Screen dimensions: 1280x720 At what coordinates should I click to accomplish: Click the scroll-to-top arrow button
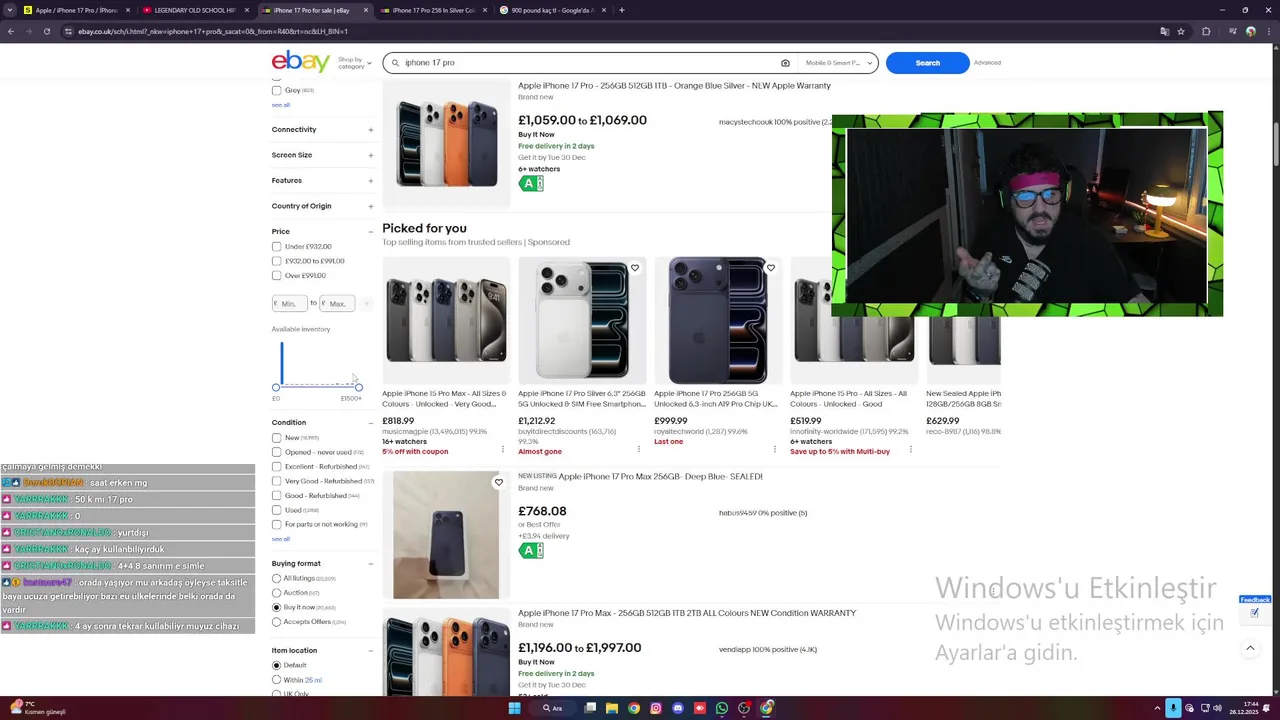(x=1250, y=648)
